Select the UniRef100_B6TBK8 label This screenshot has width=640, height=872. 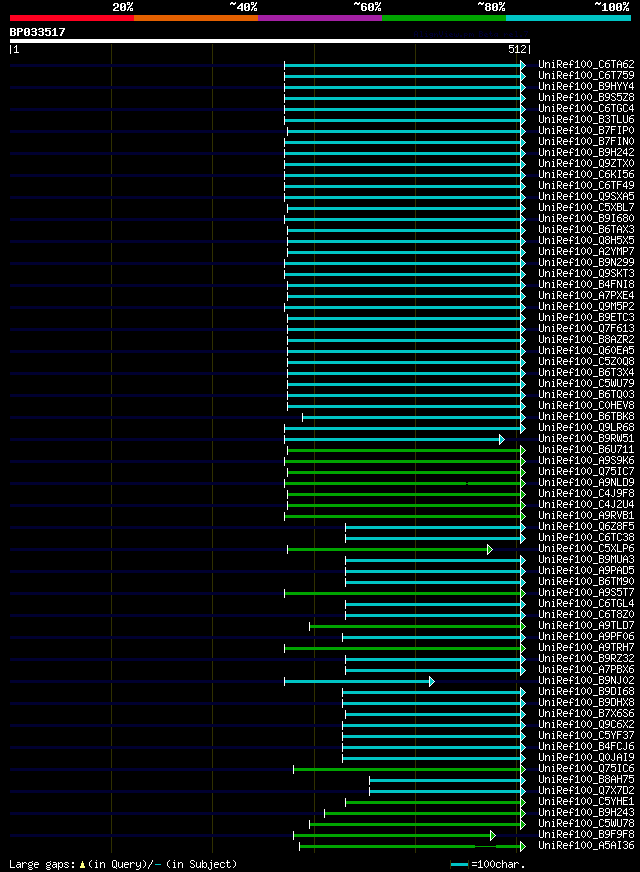(586, 417)
